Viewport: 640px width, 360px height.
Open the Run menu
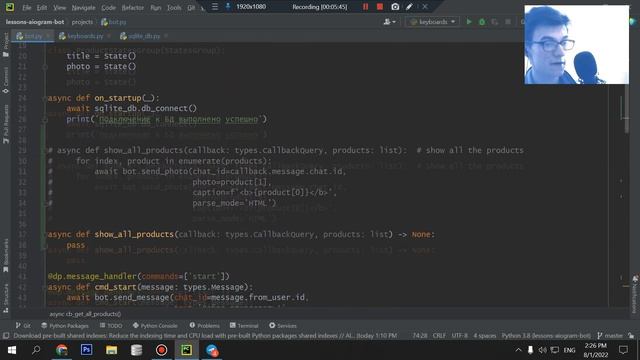tap(156, 7)
